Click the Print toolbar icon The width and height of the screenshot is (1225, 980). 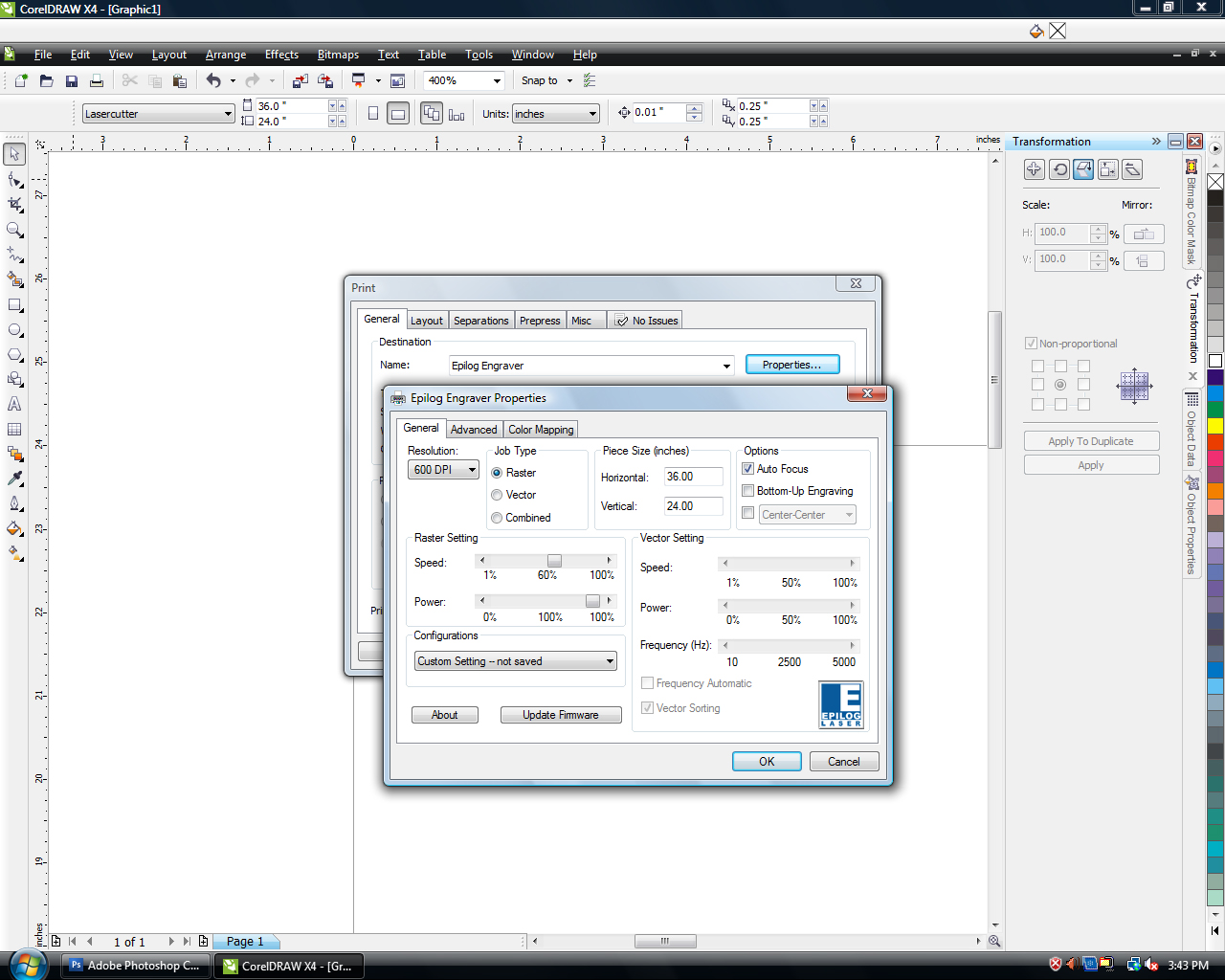96,80
